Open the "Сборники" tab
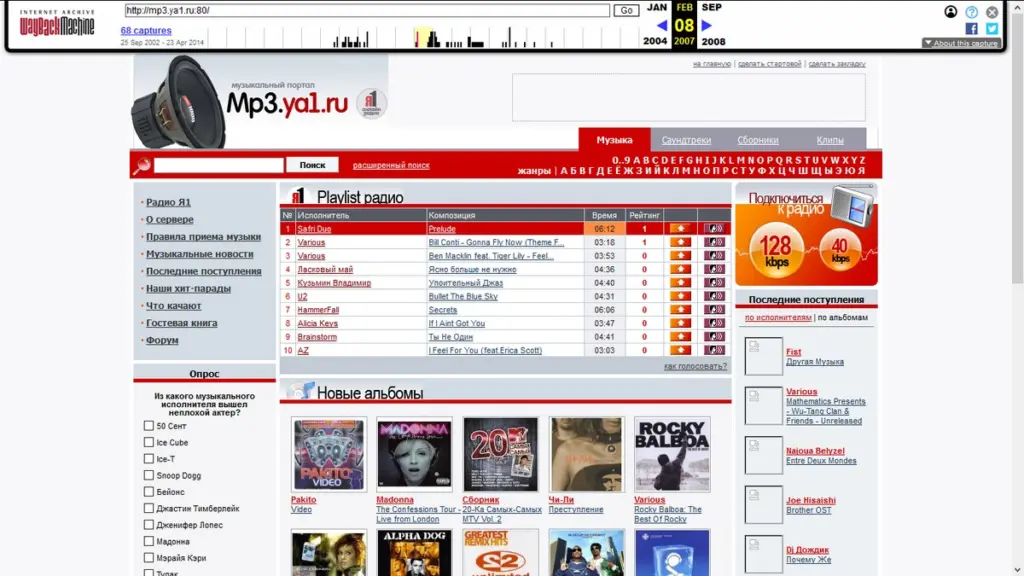This screenshot has height=576, width=1024. 758,140
